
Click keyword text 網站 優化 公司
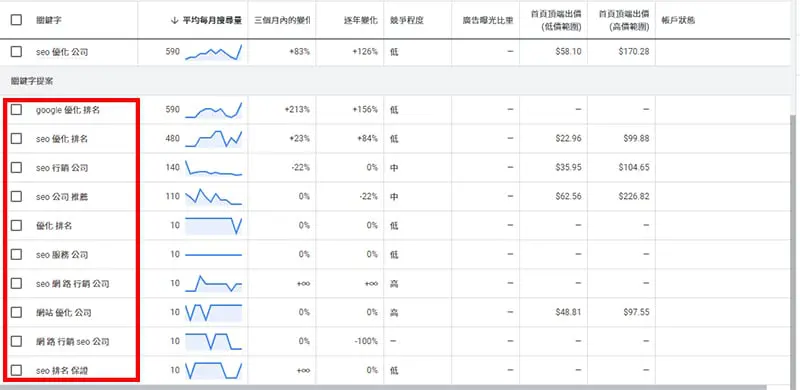coord(64,312)
